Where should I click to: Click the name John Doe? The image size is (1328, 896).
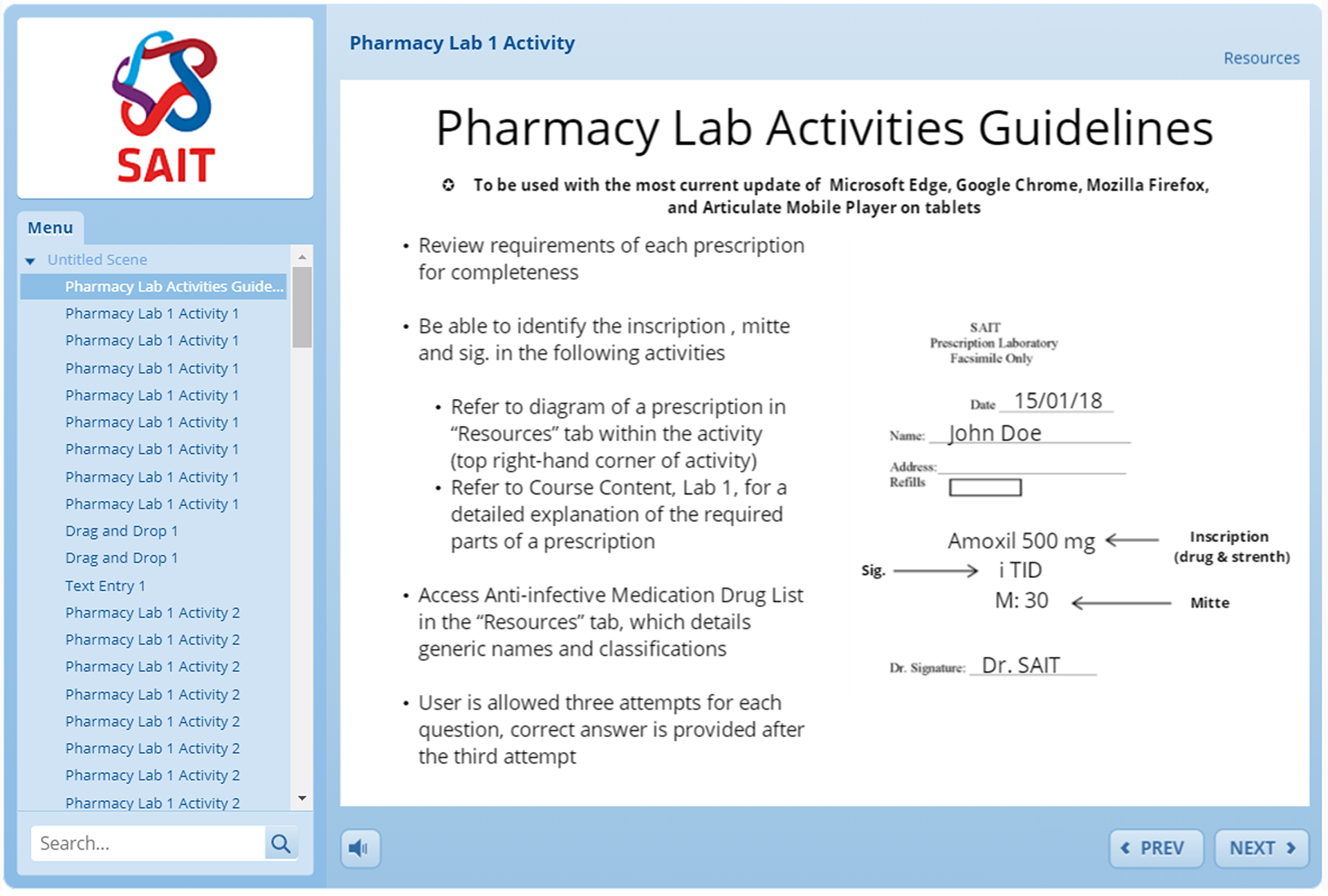point(995,433)
